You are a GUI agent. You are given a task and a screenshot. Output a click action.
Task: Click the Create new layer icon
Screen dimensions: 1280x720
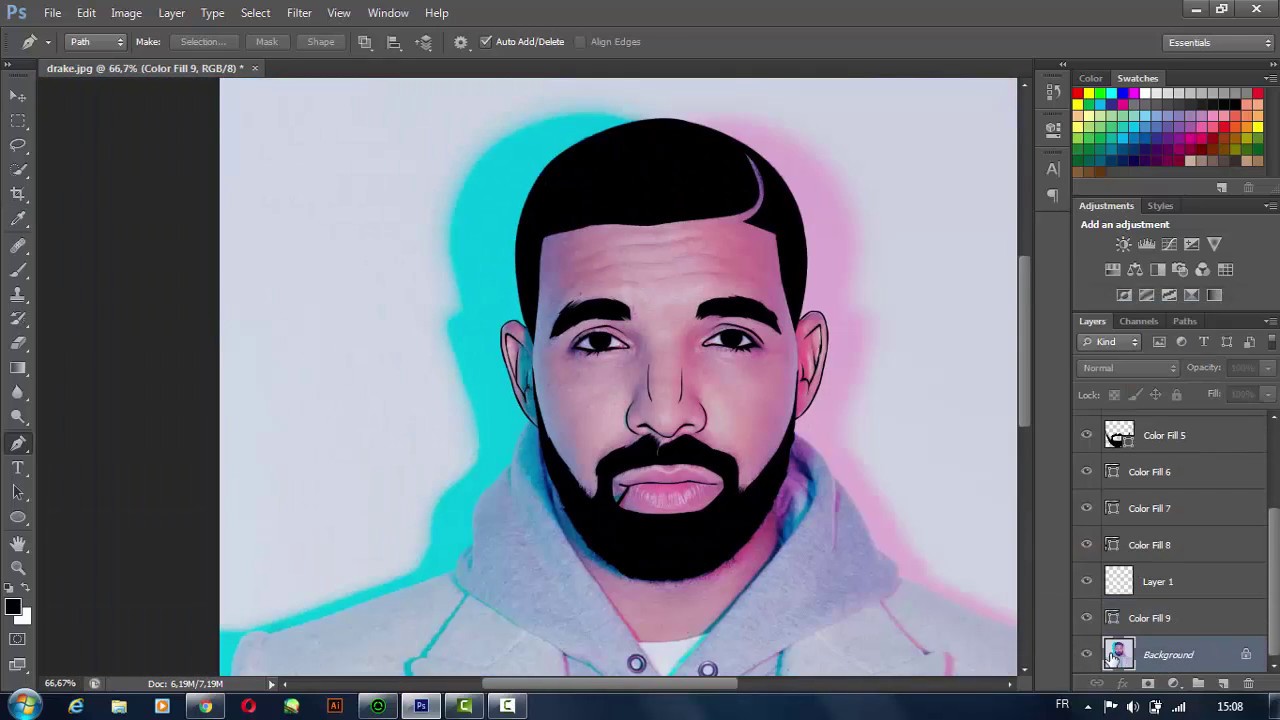pyautogui.click(x=1223, y=683)
